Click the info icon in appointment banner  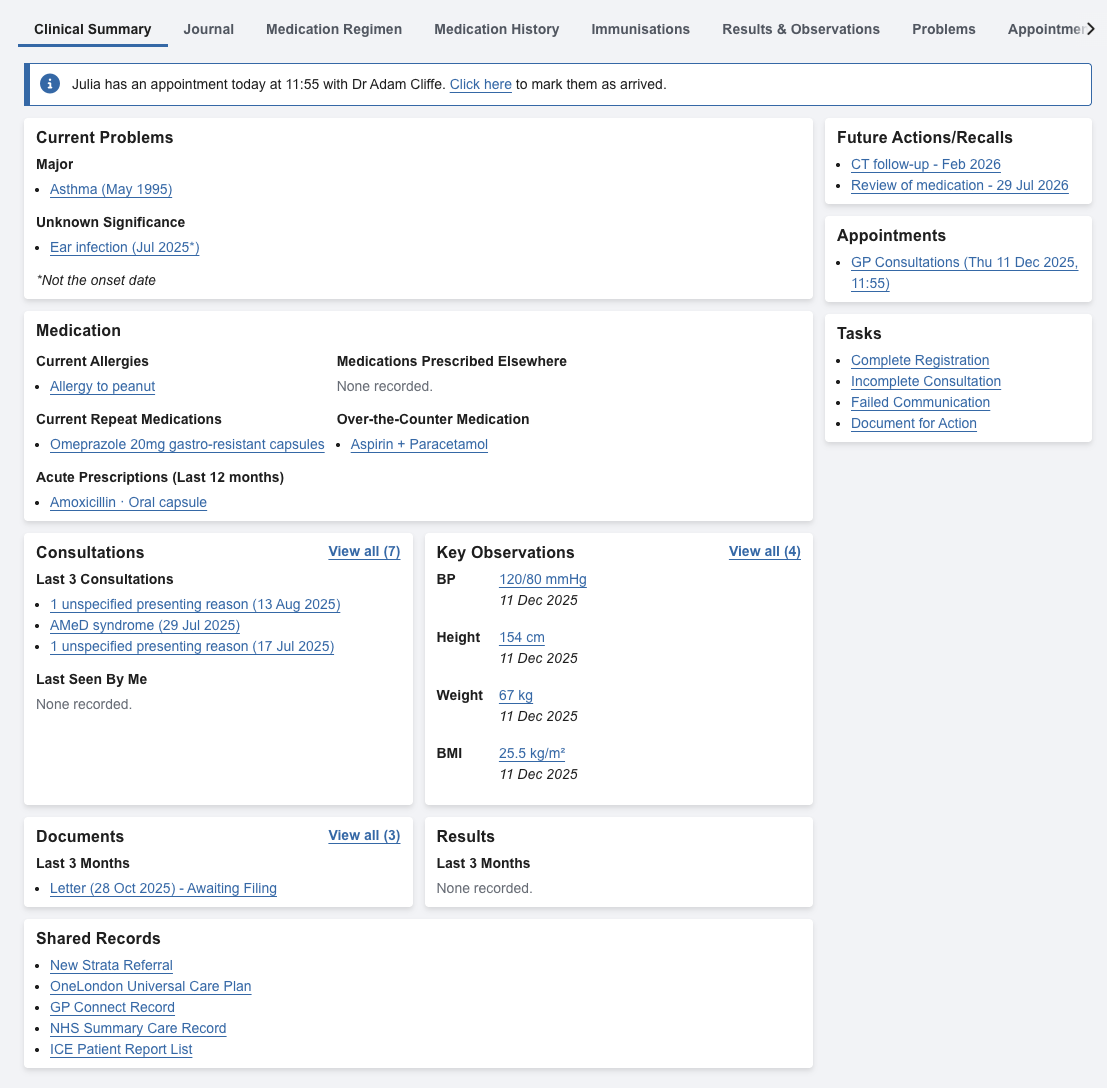[50, 84]
